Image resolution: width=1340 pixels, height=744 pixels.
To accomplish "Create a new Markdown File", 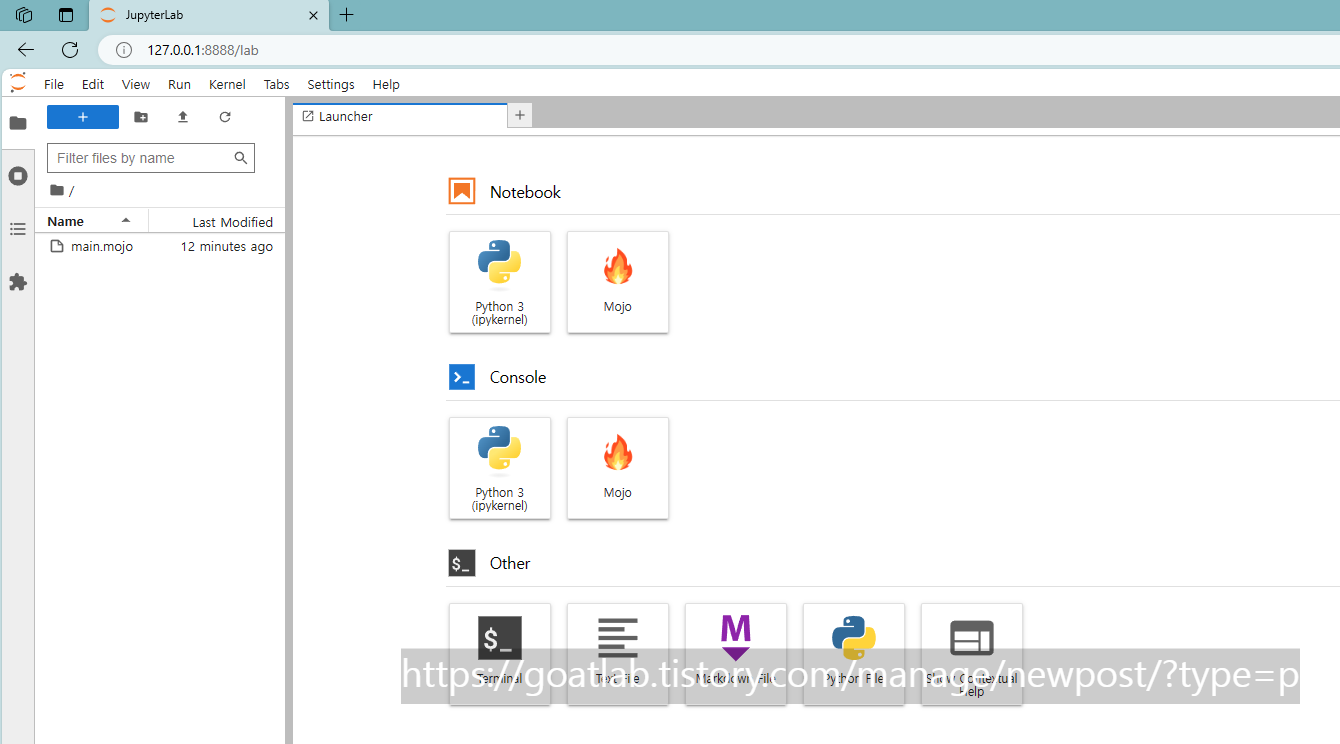I will [736, 654].
